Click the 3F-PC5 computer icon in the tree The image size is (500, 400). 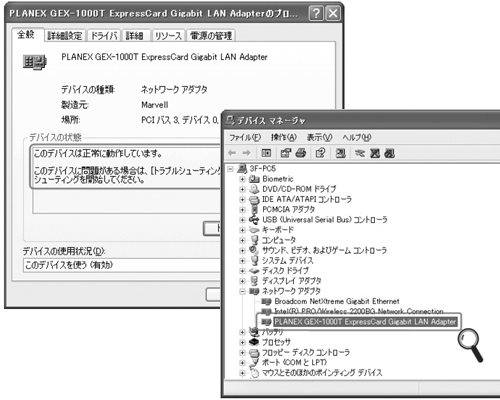click(242, 169)
